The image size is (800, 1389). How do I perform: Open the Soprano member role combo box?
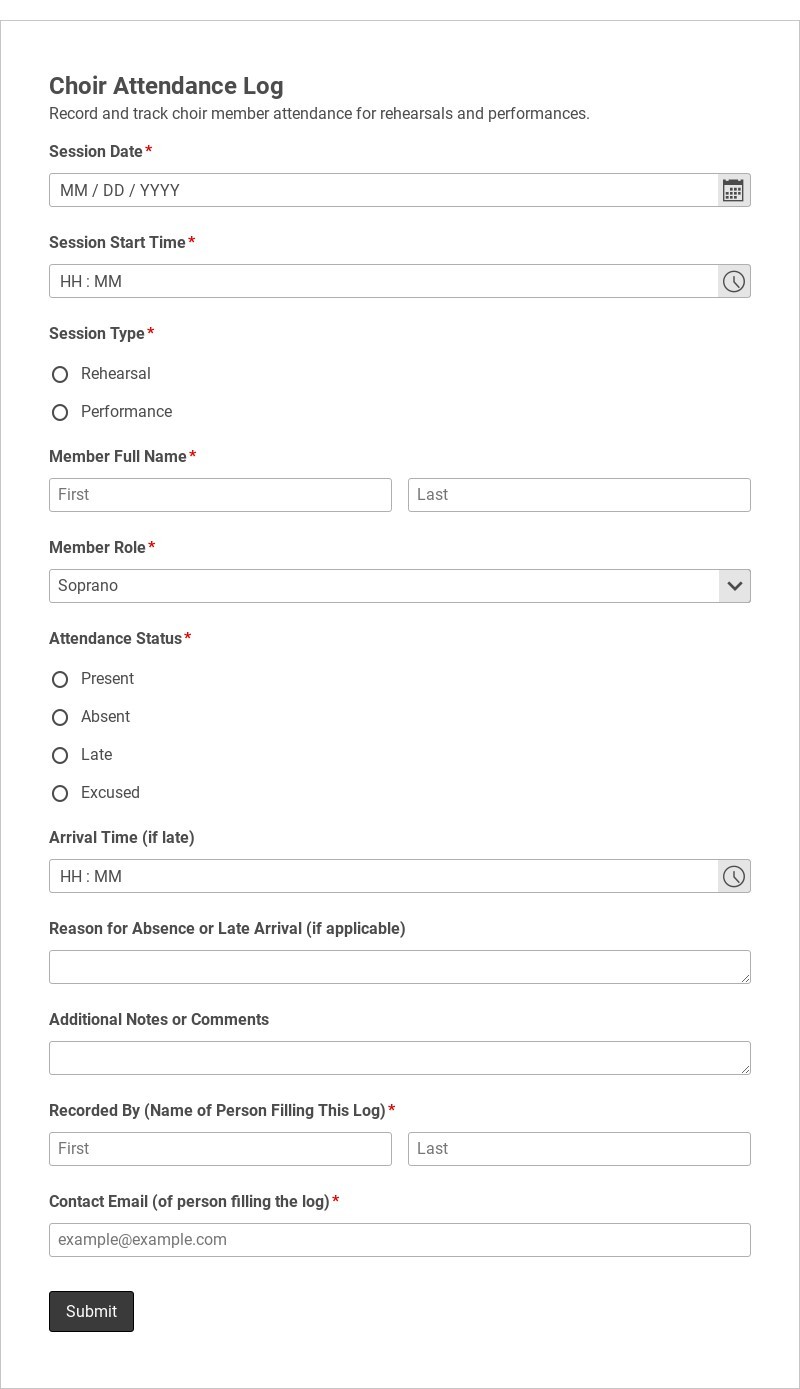coord(400,586)
